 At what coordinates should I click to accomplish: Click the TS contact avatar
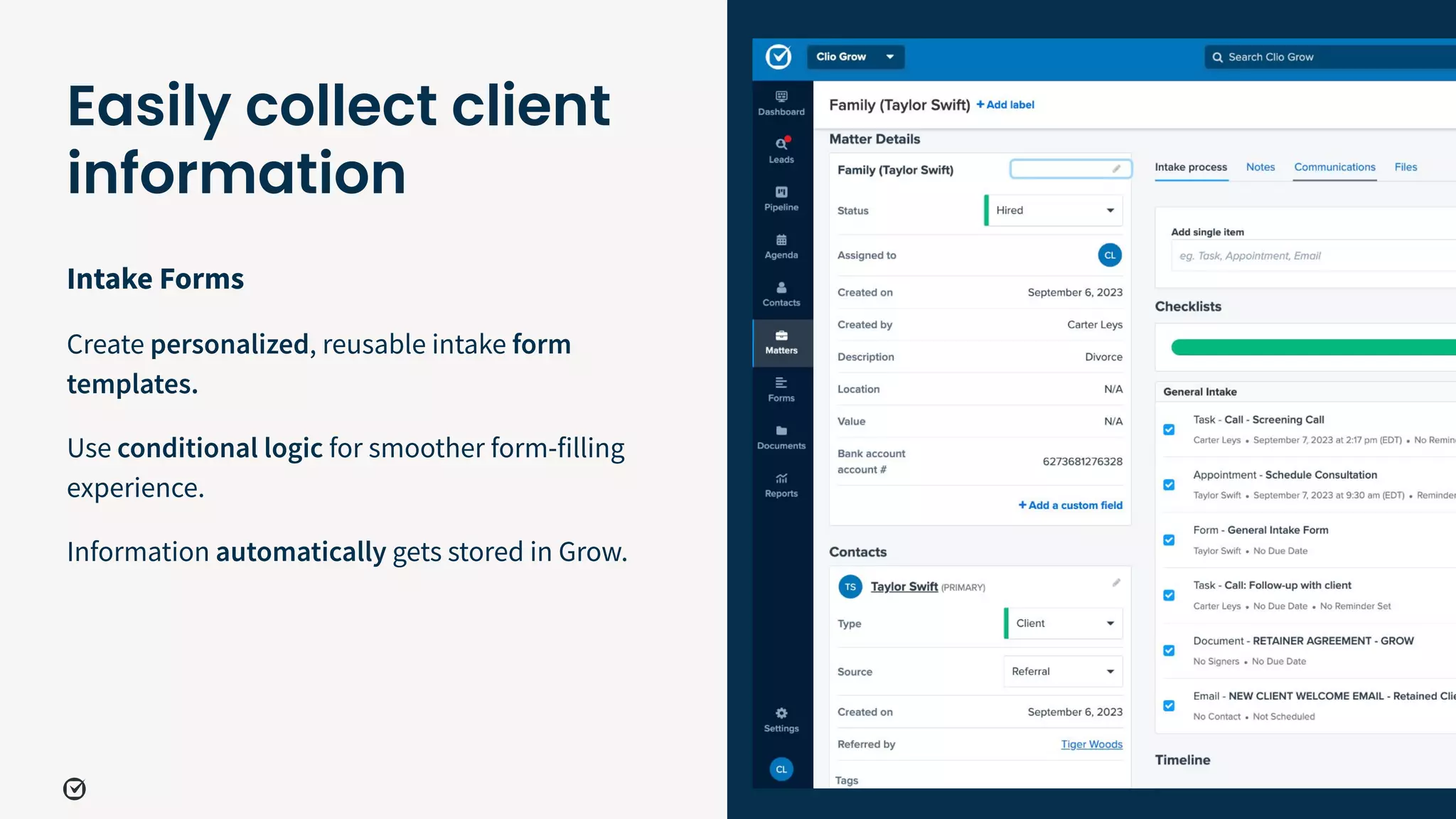coord(850,587)
